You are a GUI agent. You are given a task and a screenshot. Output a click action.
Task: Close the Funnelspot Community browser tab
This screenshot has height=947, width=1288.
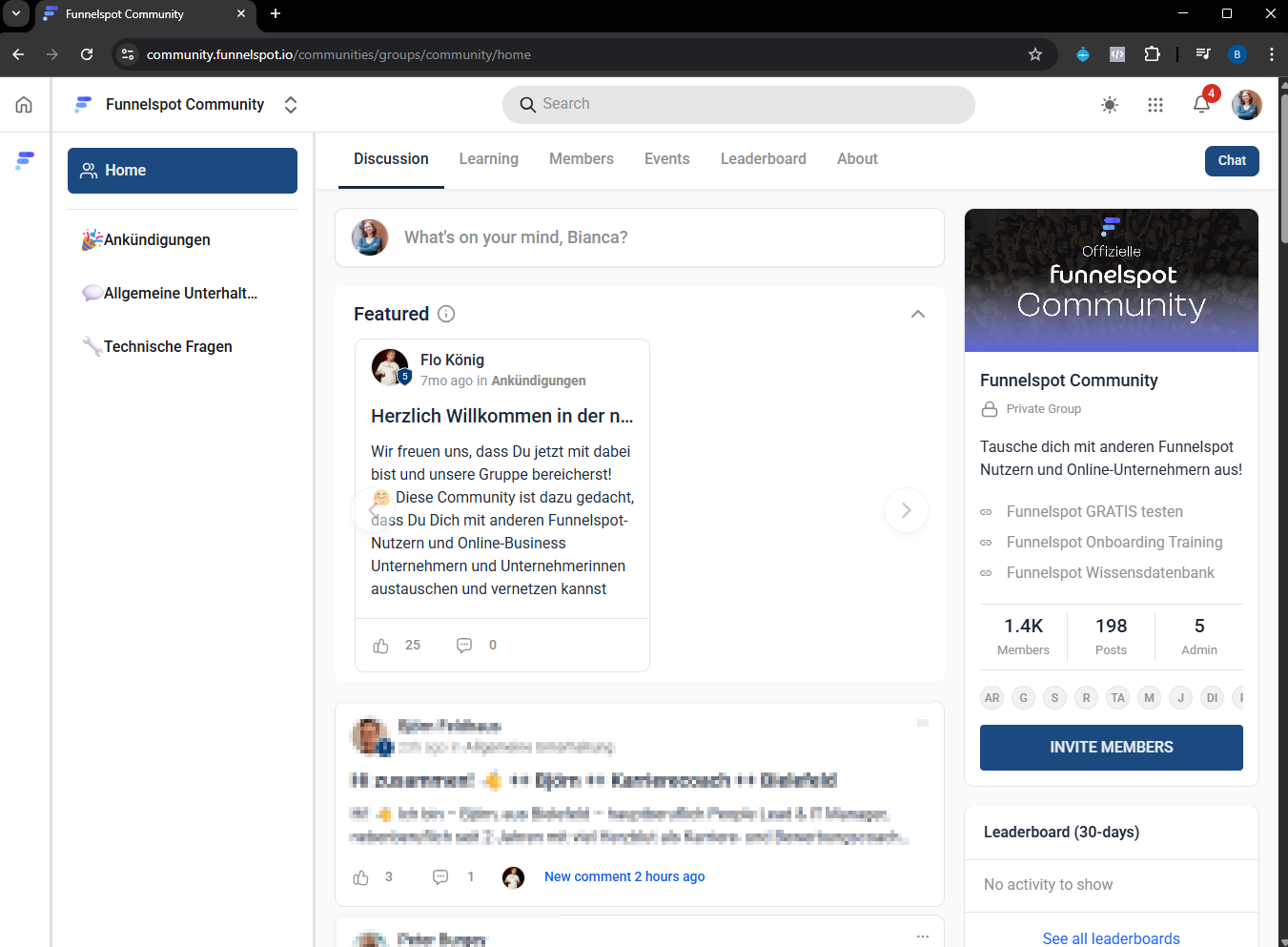[241, 13]
